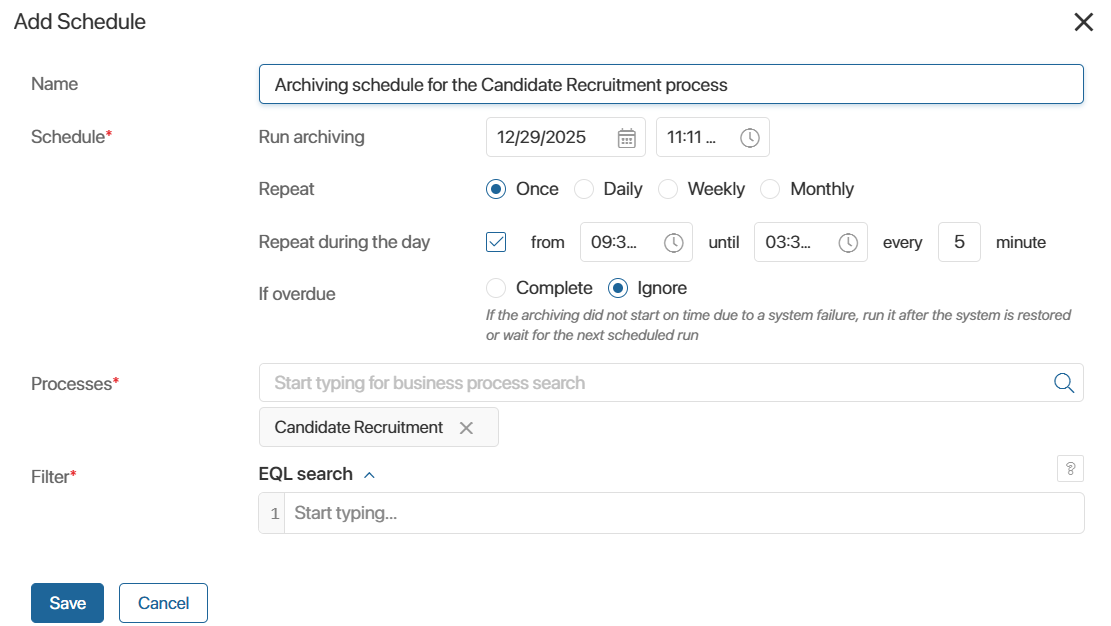Close the Add Schedule dialog

(x=1083, y=22)
